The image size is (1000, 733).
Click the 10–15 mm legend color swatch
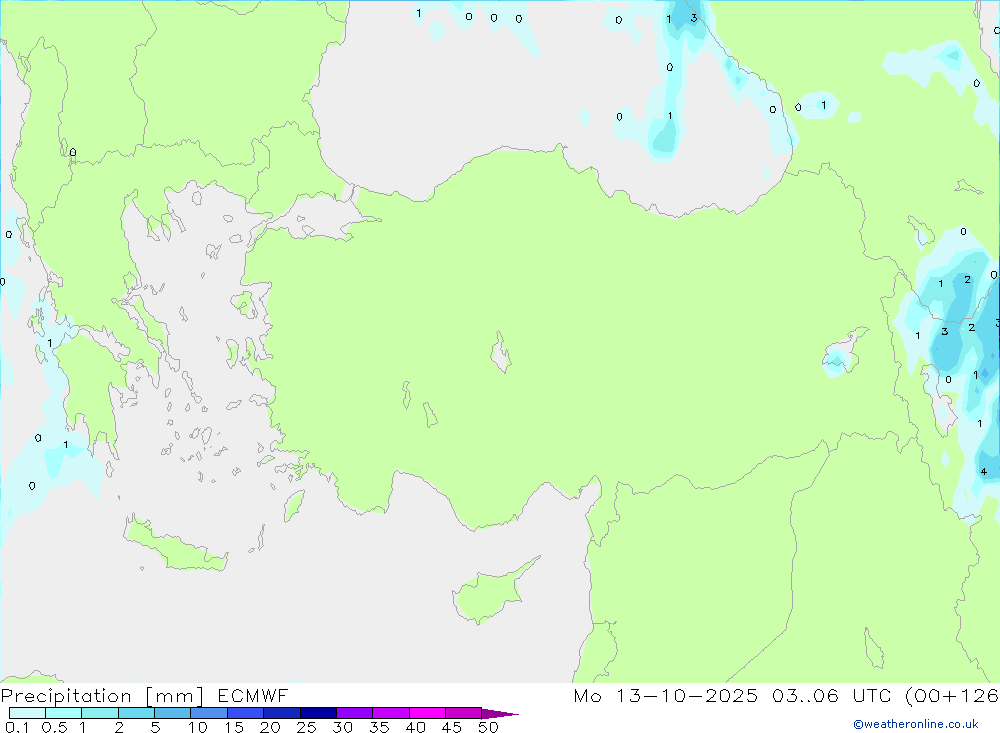point(209,713)
